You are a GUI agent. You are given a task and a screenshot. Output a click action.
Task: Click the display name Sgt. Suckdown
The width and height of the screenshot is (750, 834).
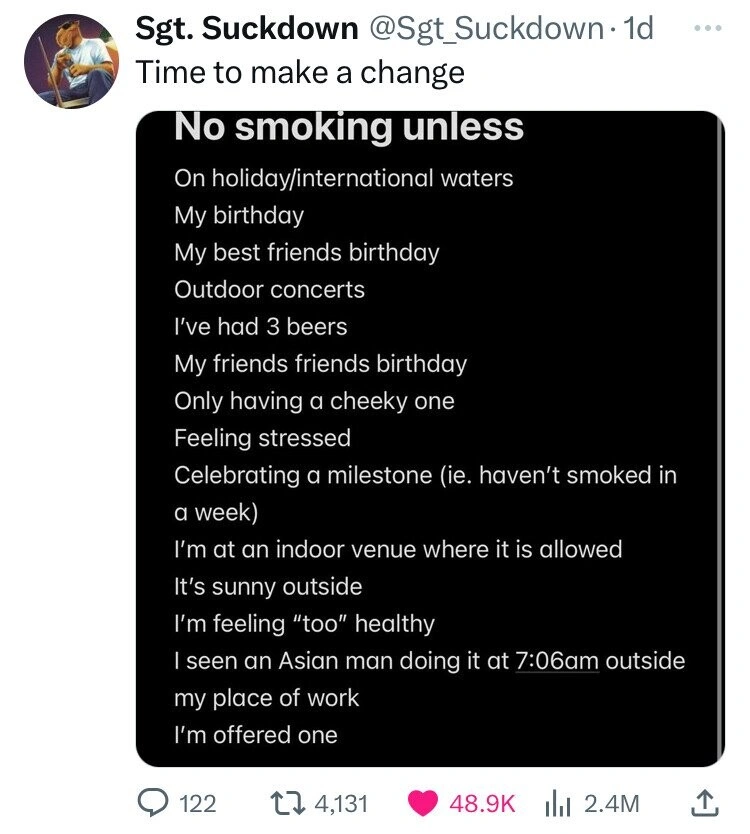247,28
